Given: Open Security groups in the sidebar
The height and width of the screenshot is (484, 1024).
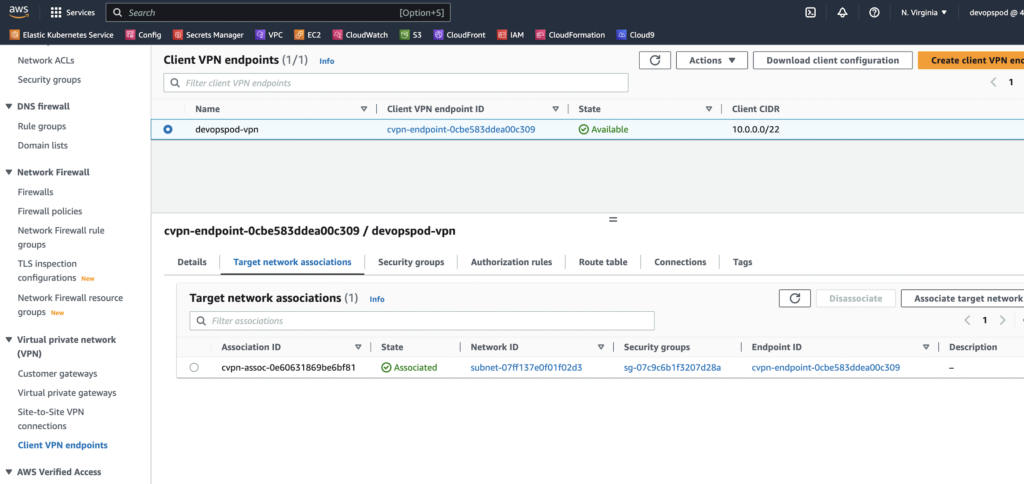Looking at the screenshot, I should click(x=49, y=80).
